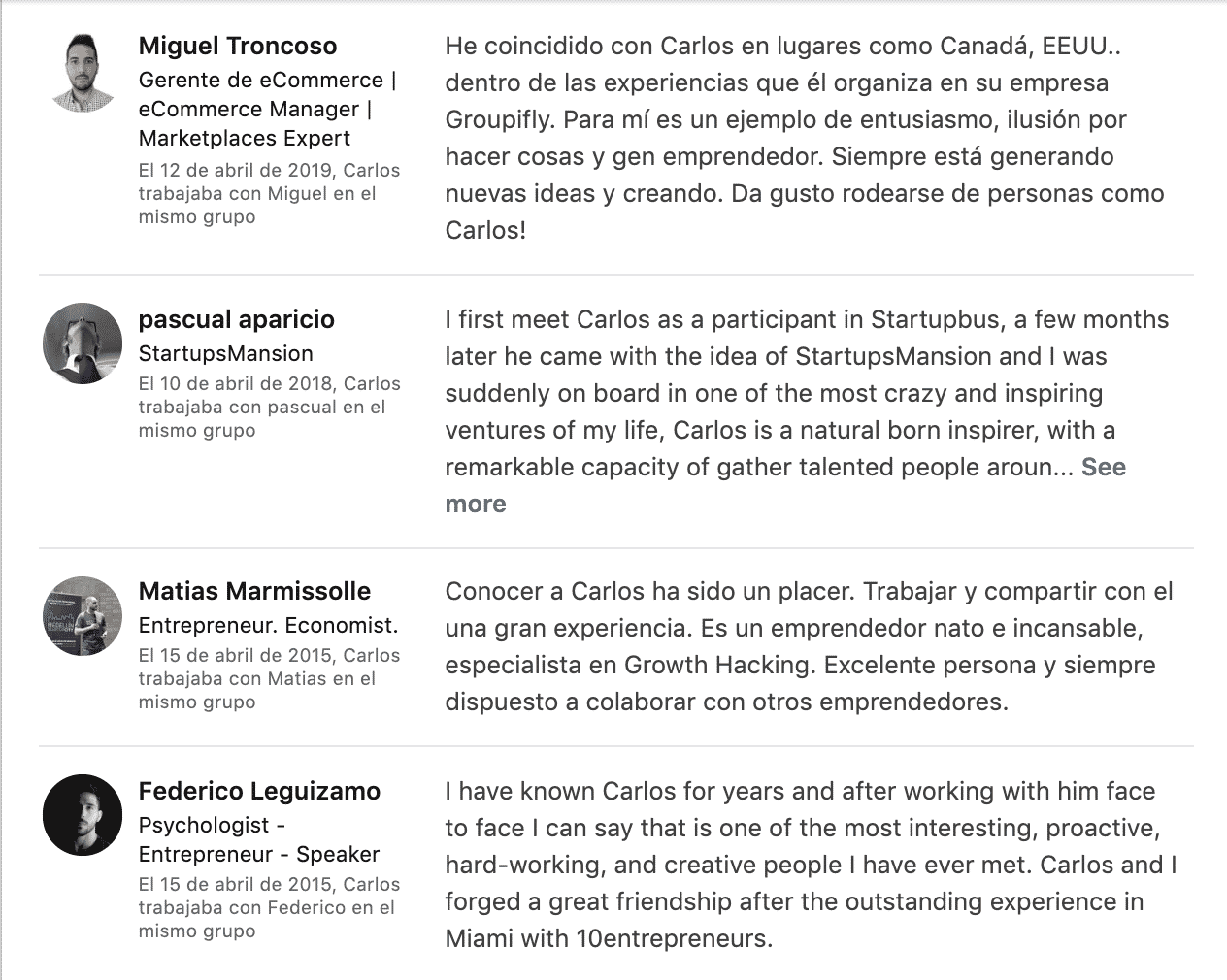
Task: Click Federico's recommendation text mentioning 10entrepreneurs
Action: 811,865
